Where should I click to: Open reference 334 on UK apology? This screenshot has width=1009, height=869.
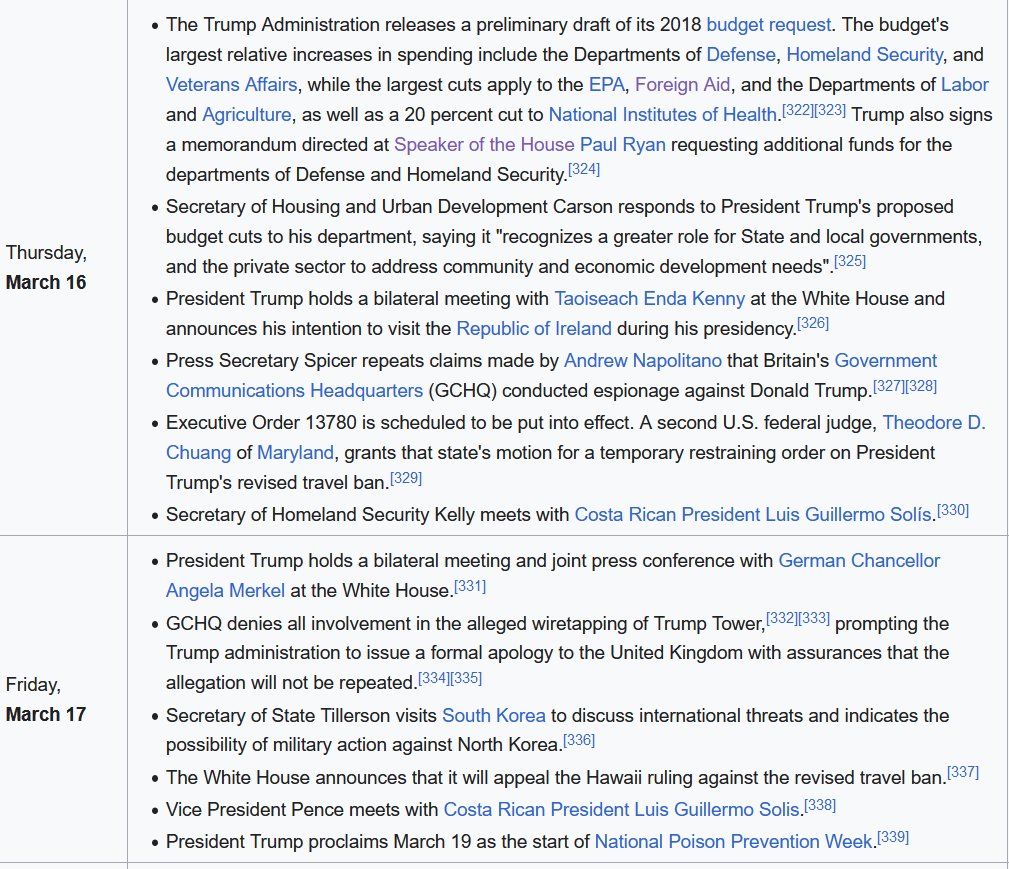click(x=434, y=678)
